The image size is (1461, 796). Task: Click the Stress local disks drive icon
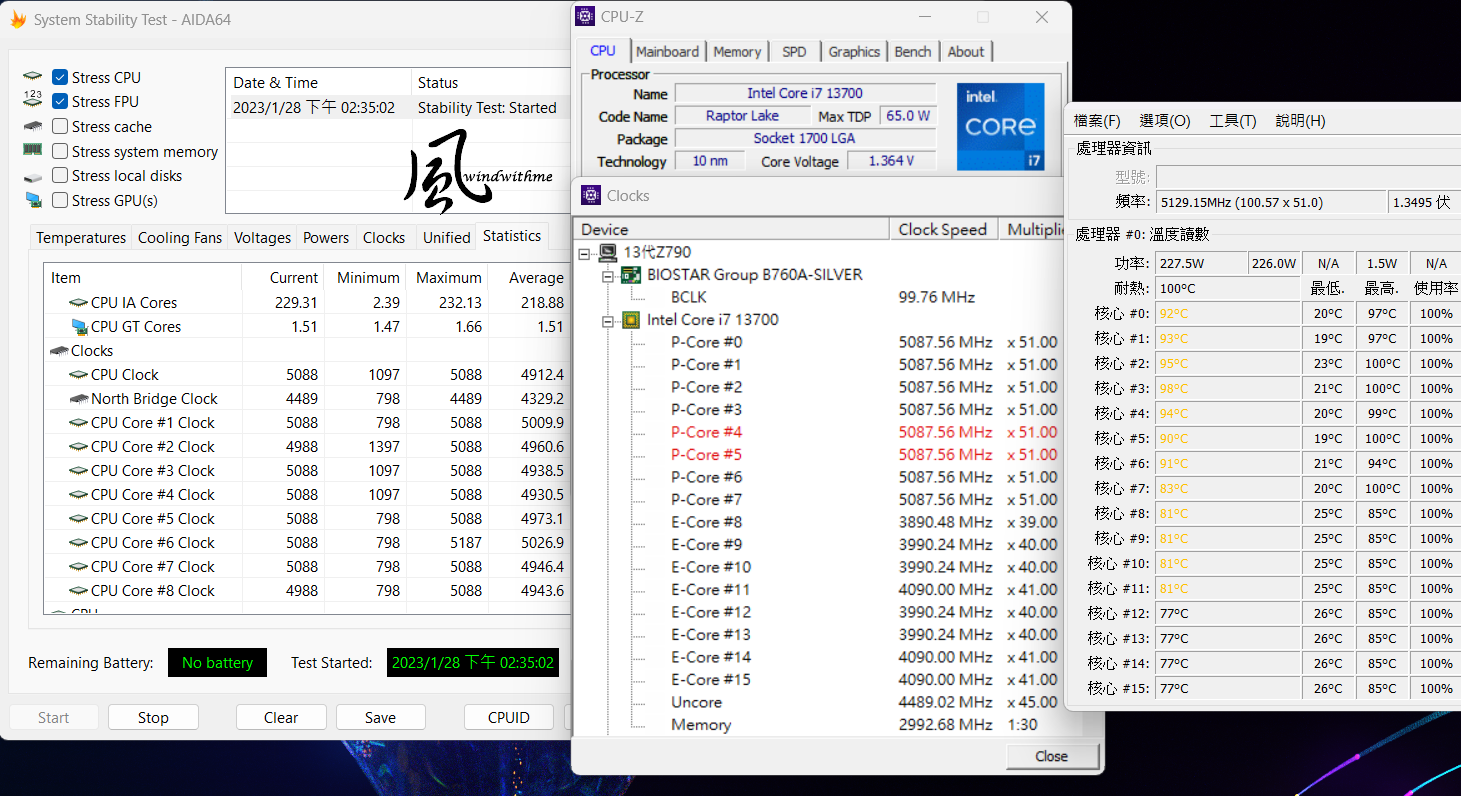pos(31,175)
